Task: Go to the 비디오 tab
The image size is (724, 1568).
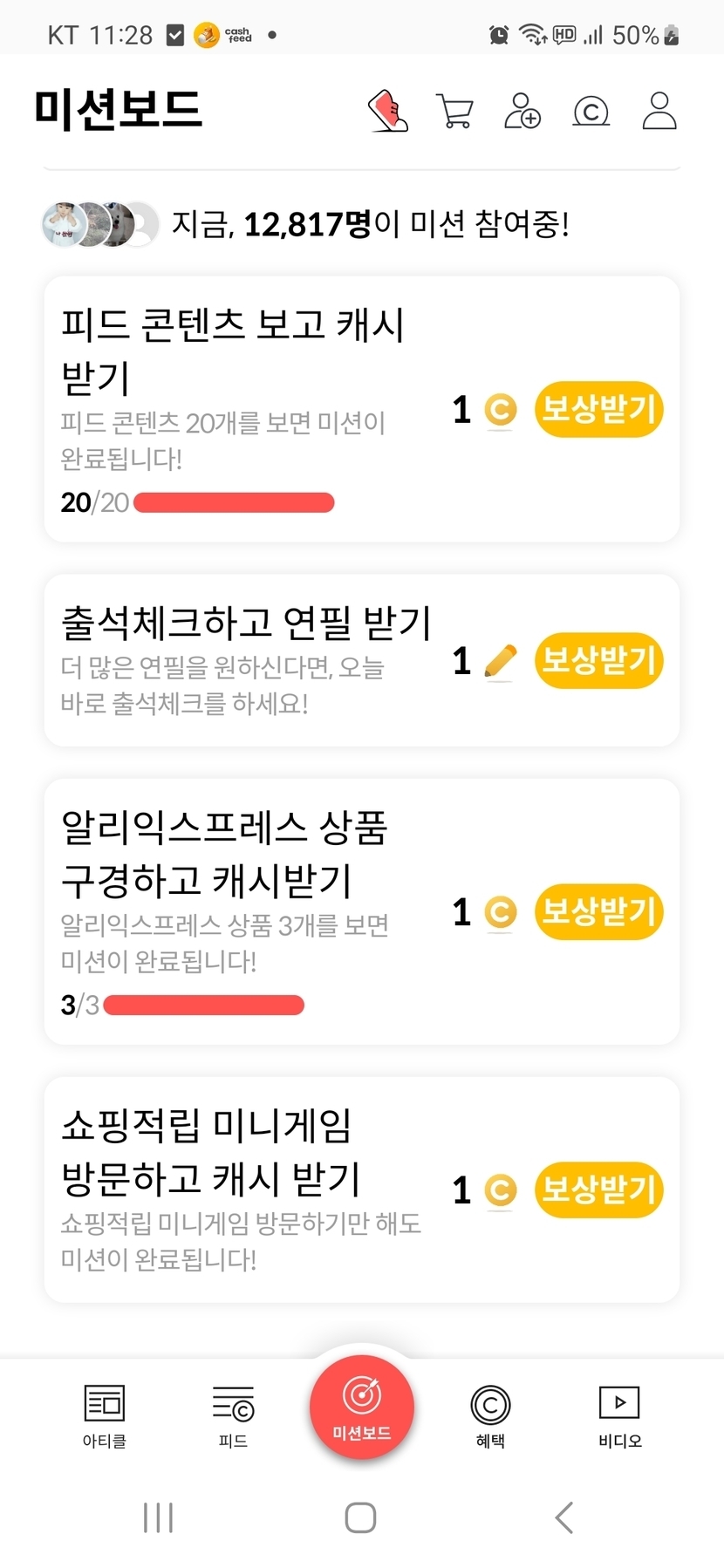Action: click(x=619, y=1415)
